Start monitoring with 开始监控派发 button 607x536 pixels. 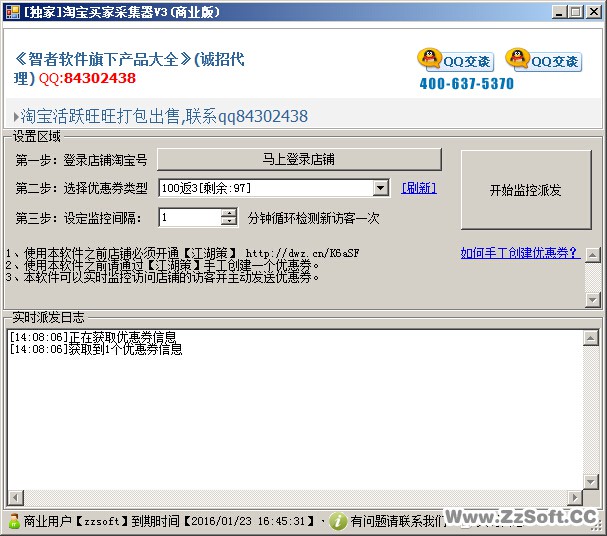click(526, 190)
